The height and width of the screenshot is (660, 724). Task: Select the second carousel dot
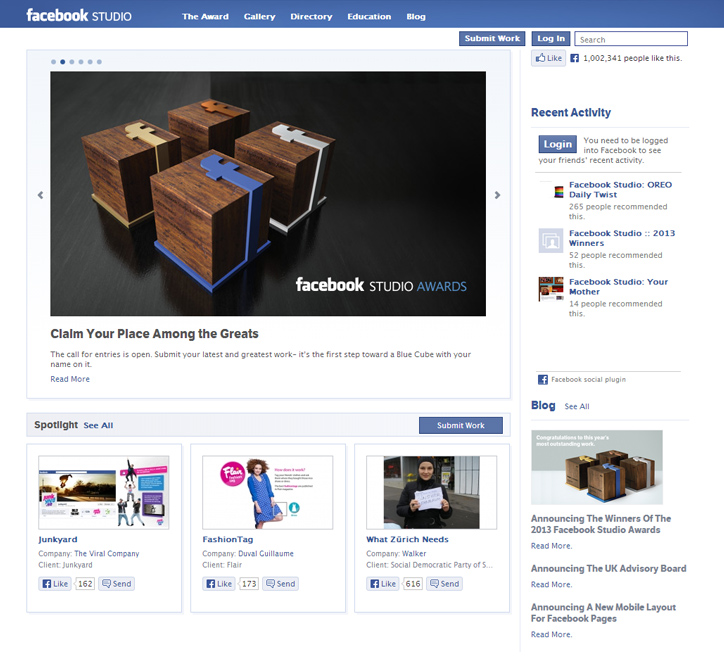point(63,61)
